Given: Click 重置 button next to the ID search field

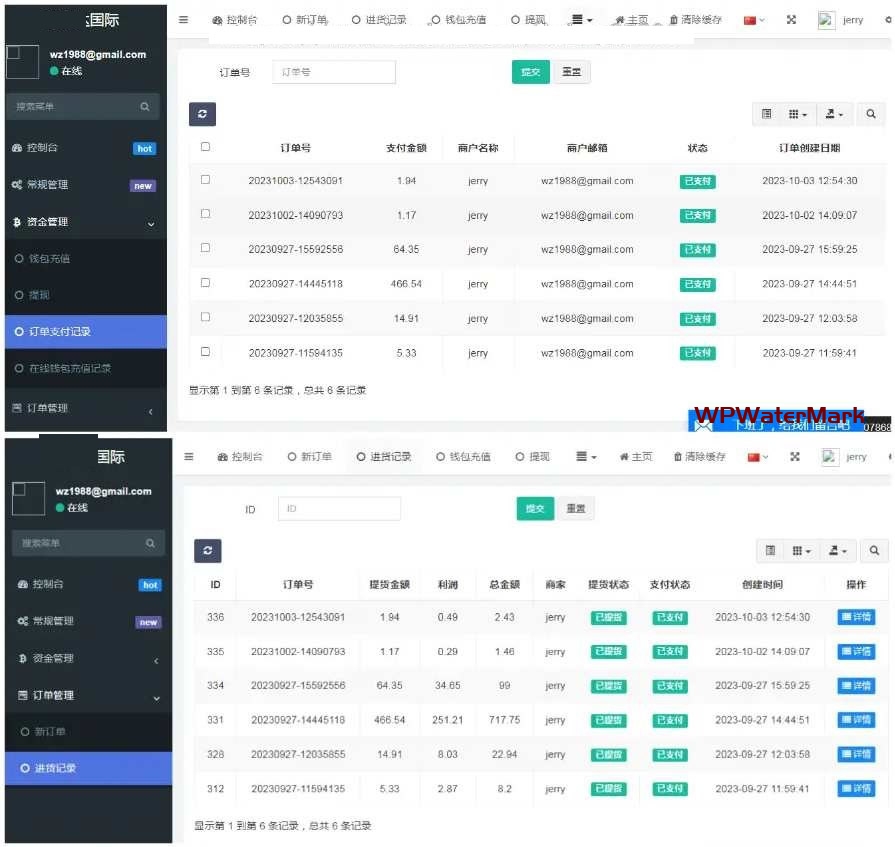Looking at the screenshot, I should pyautogui.click(x=575, y=509).
